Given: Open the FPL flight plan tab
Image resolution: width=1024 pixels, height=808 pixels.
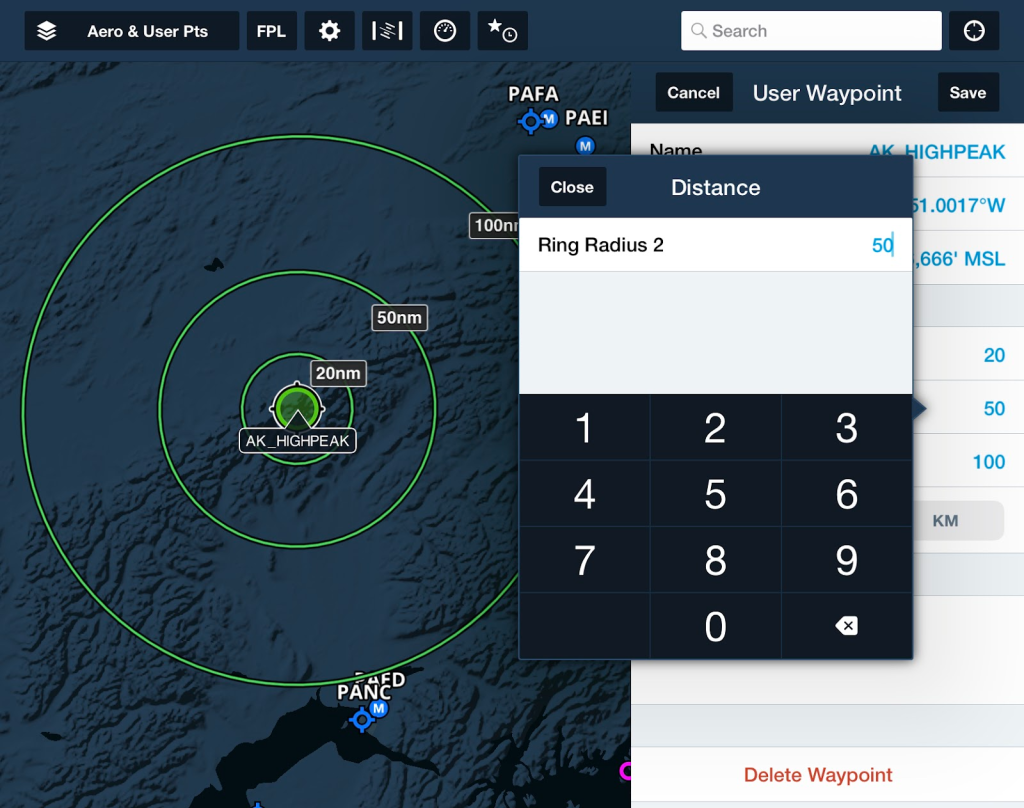Looking at the screenshot, I should click(x=271, y=31).
